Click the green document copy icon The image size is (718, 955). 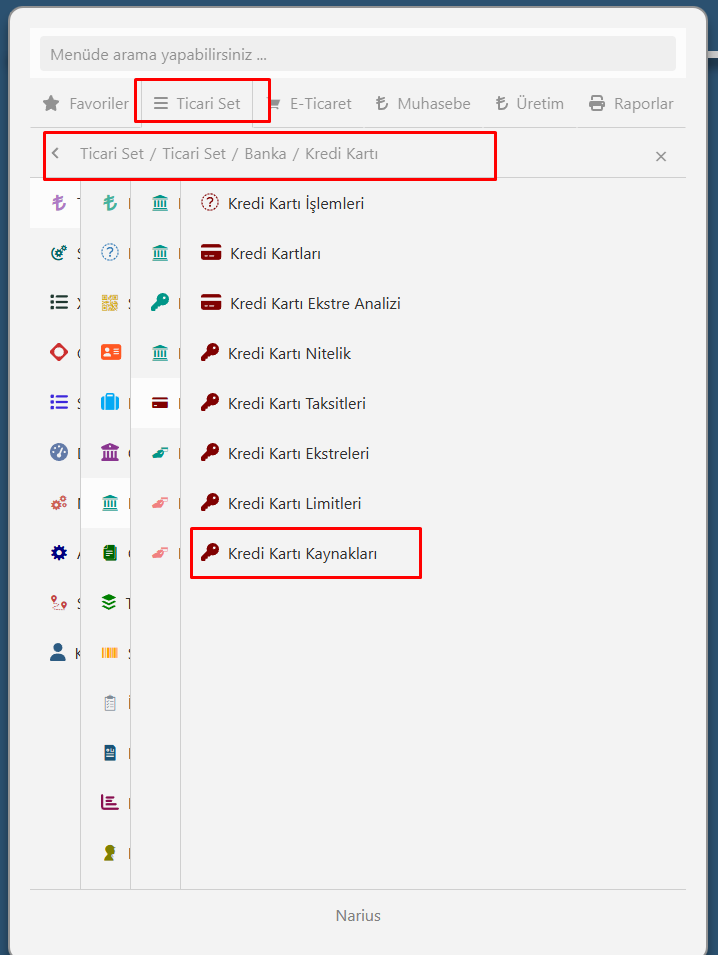pyautogui.click(x=110, y=552)
